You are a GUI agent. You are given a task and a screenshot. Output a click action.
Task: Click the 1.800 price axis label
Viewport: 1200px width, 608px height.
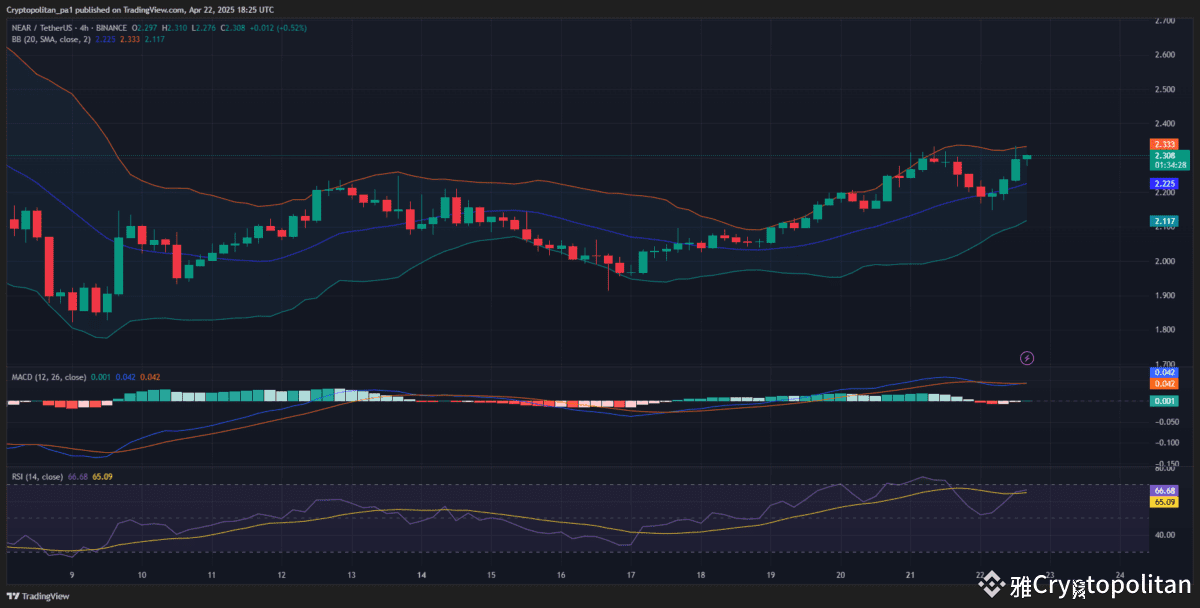pos(1164,330)
